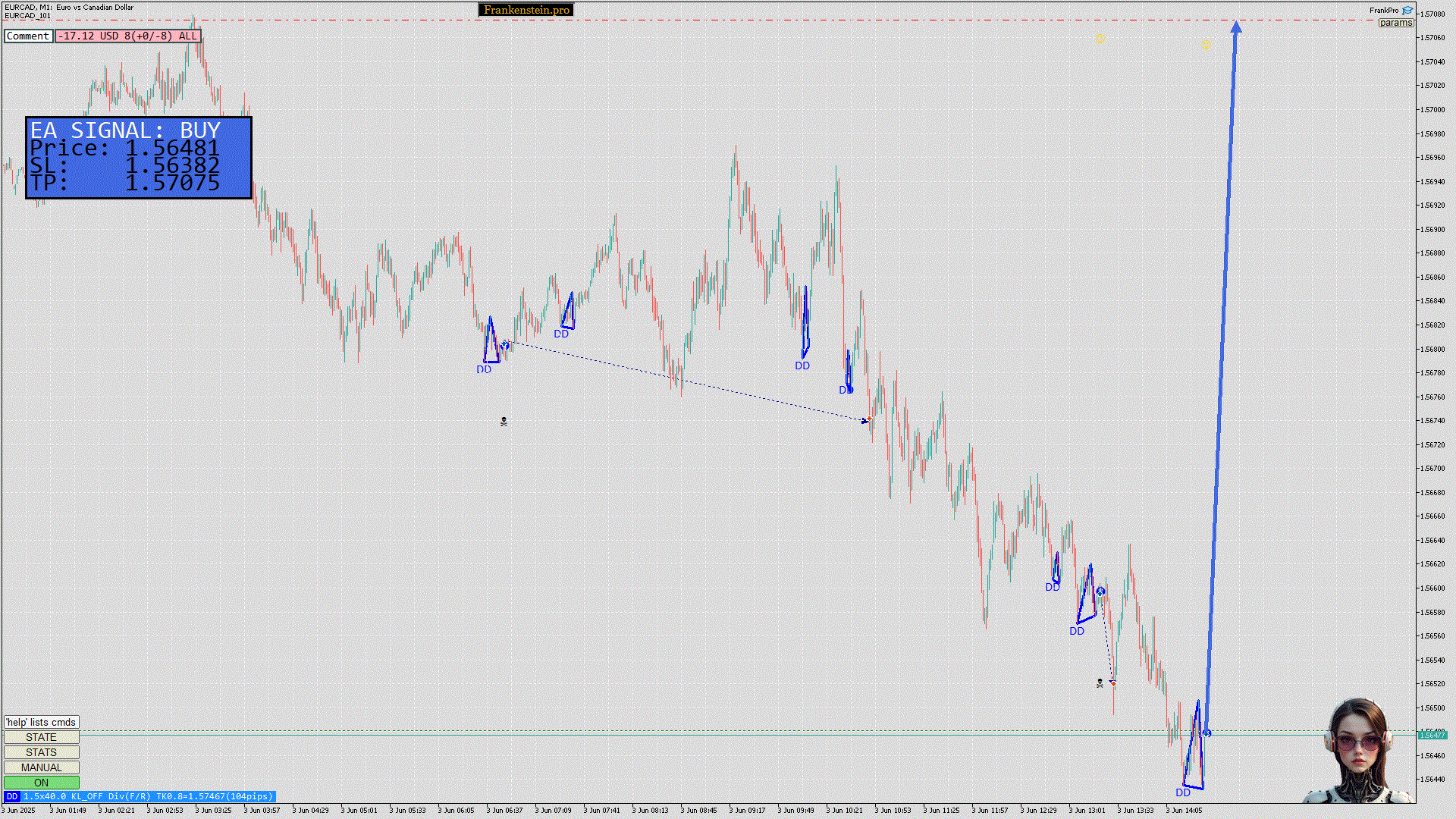Click the left yellow smiley face marker
The height and width of the screenshot is (819, 1456).
(1100, 39)
